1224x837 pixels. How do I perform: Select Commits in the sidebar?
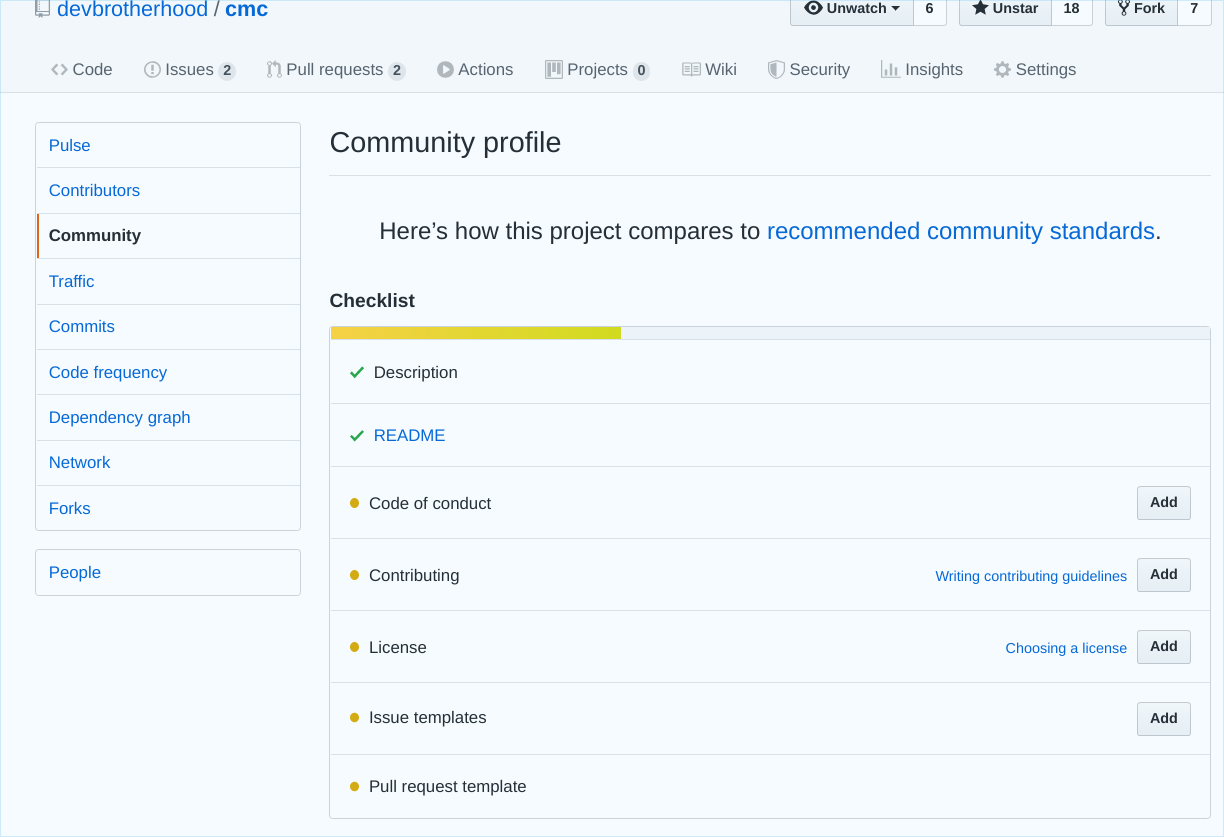tap(168, 327)
